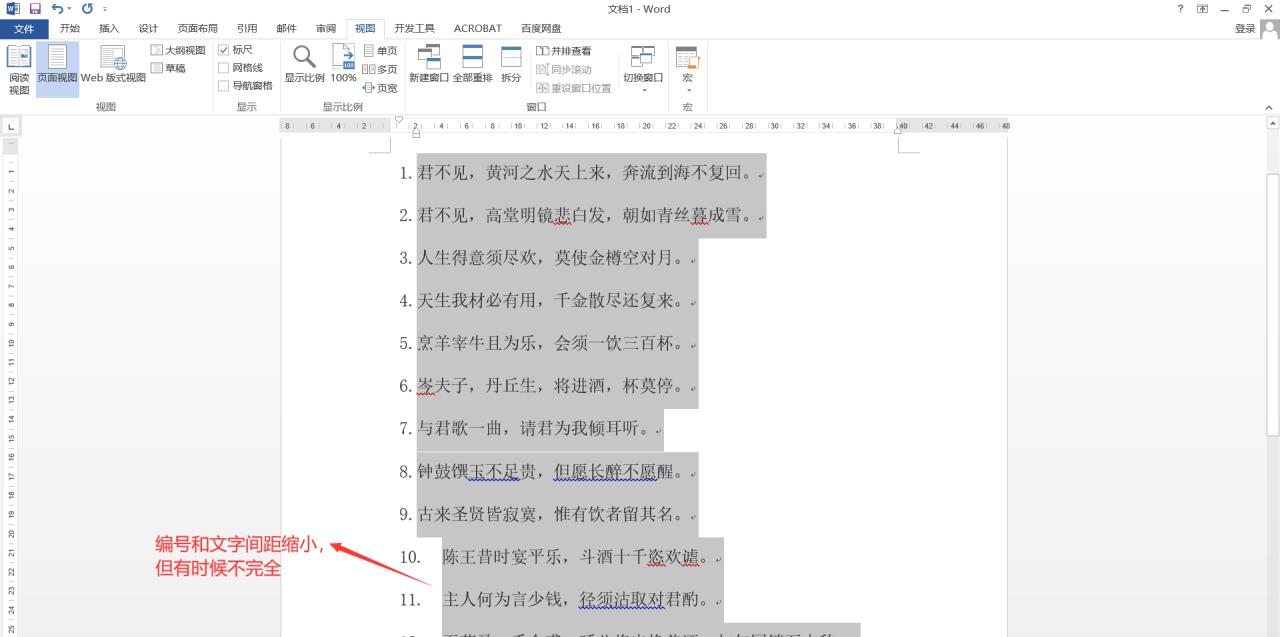Select 页面视图 print layout

57,70
